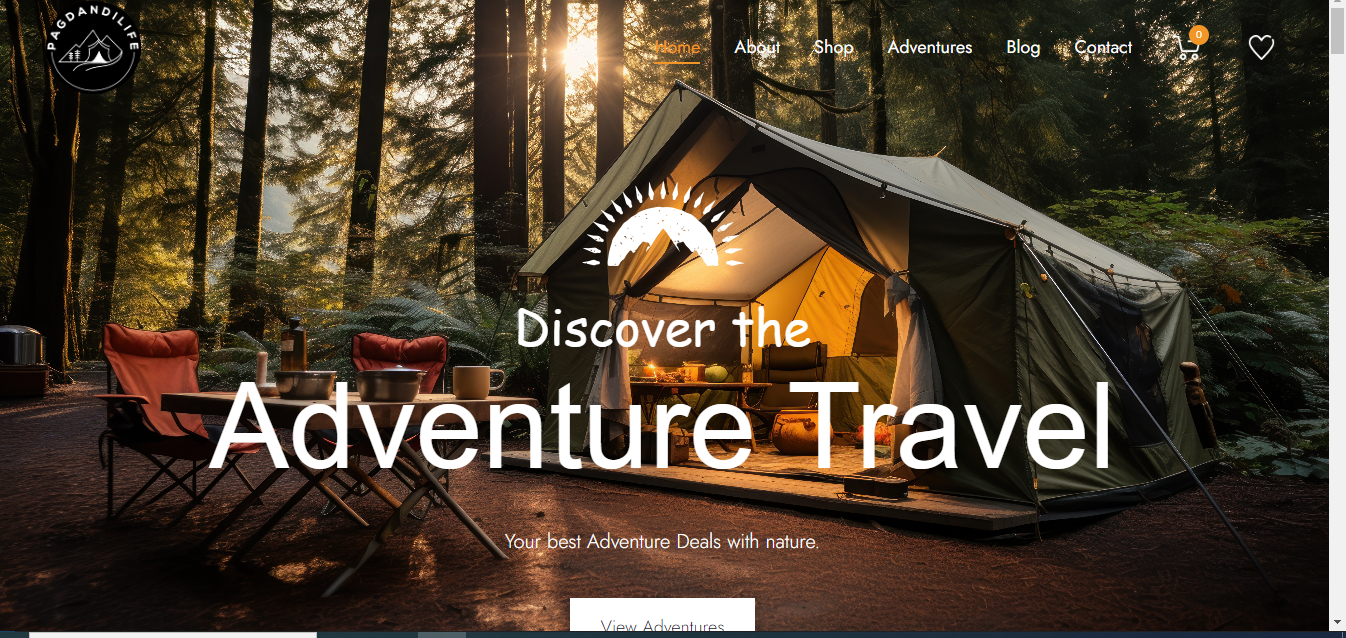
Task: Select Shop in the navigation bar
Action: pyautogui.click(x=833, y=47)
